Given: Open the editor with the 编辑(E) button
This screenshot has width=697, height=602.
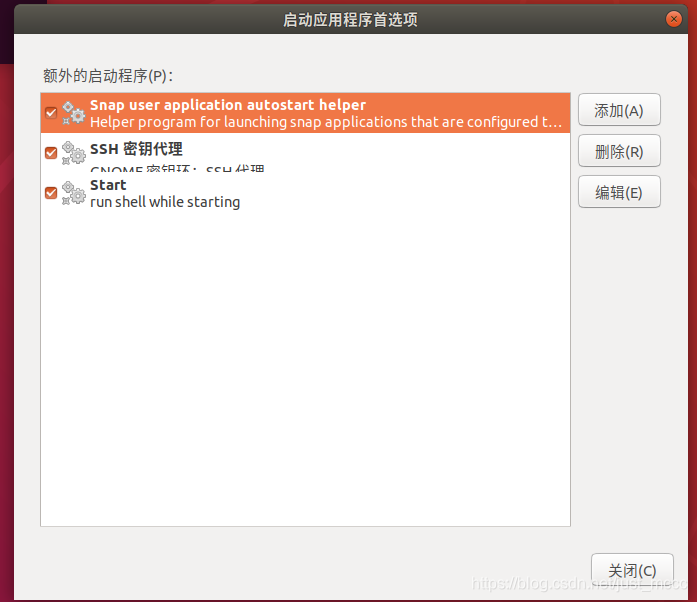Looking at the screenshot, I should (619, 192).
